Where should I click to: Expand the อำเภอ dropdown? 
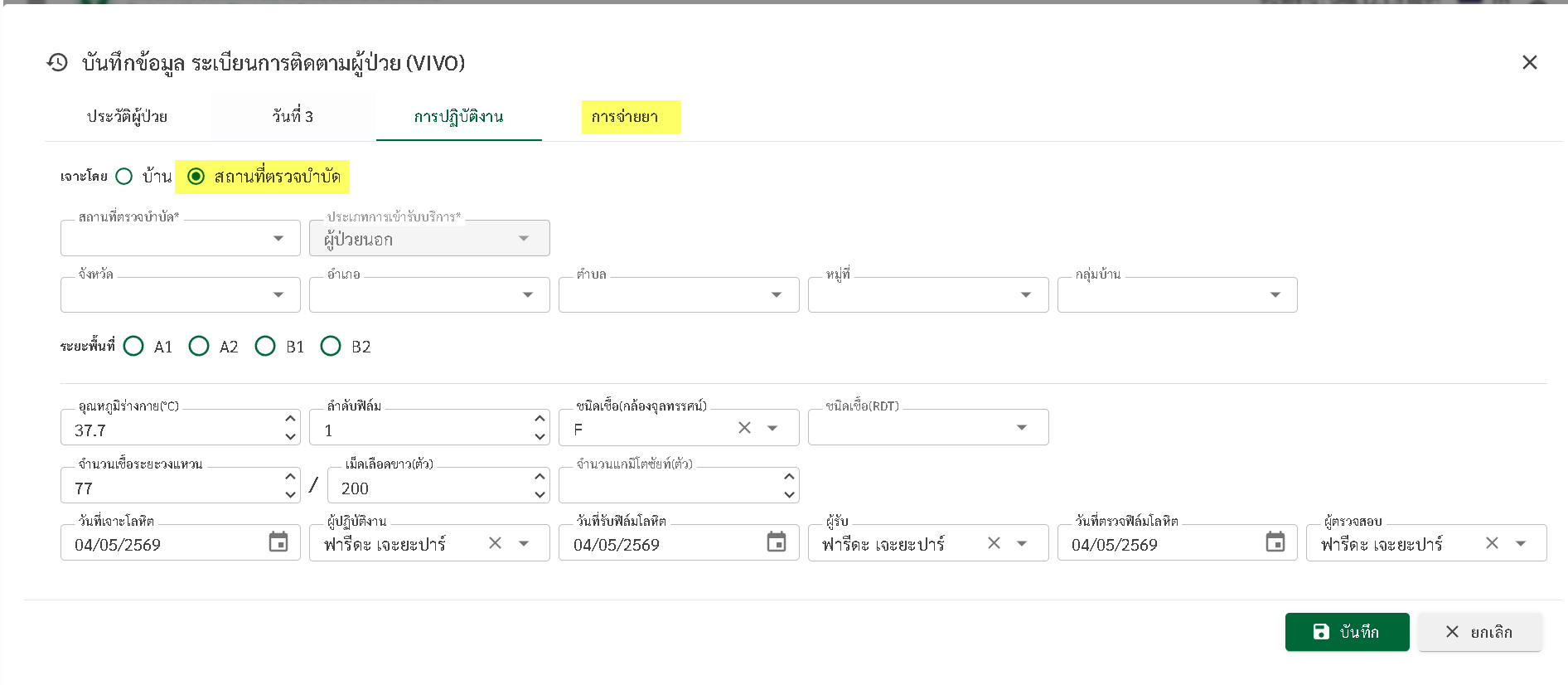tap(429, 294)
